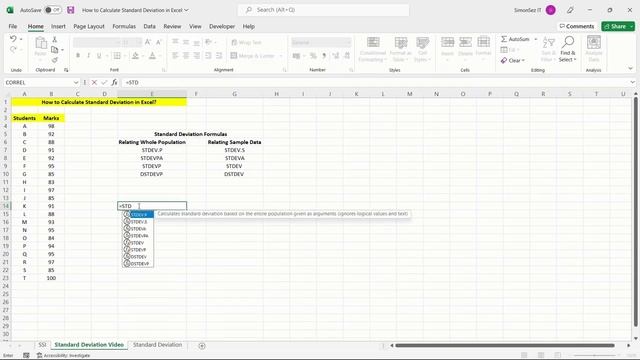The image size is (640, 360).
Task: Click the Find & Select magnifier icon
Action: (568, 42)
